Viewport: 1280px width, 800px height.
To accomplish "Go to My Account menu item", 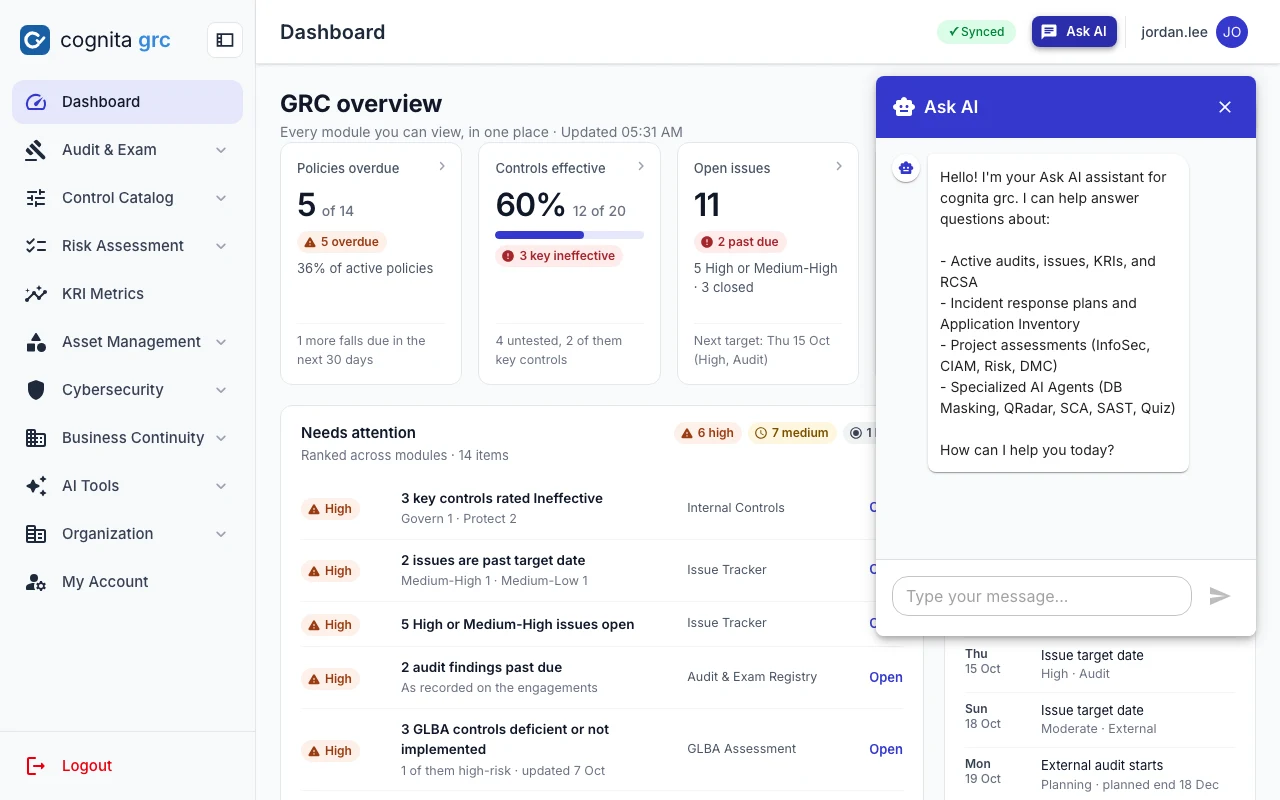I will (x=127, y=582).
